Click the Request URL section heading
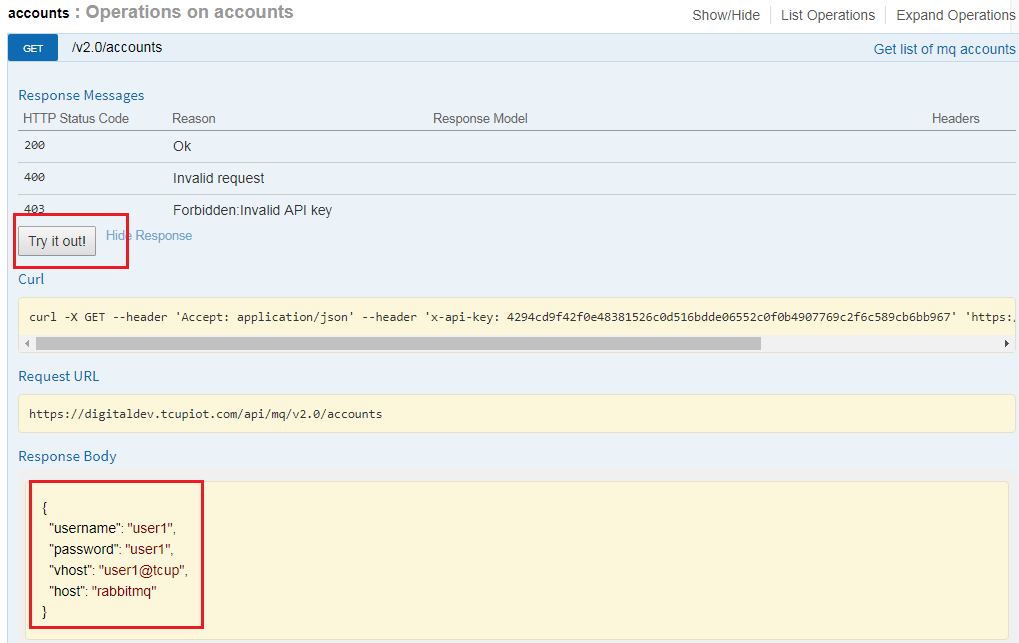The image size is (1019, 643). tap(58, 376)
